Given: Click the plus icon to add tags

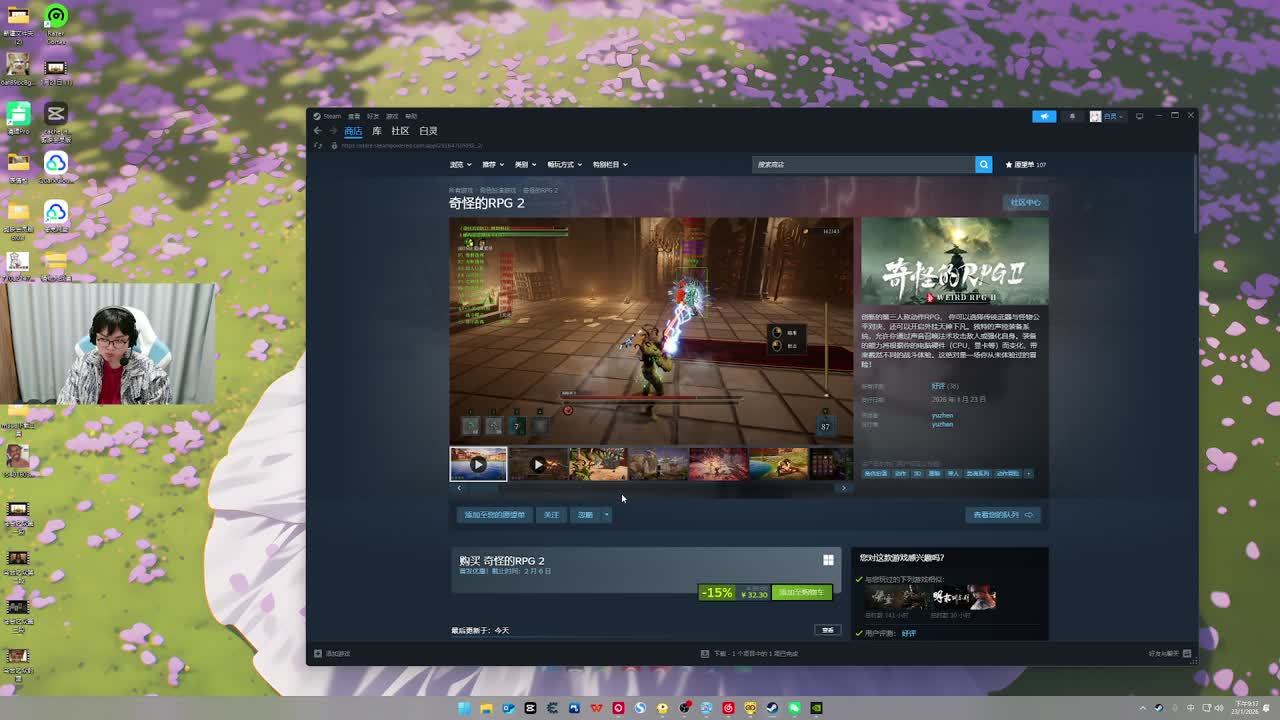Looking at the screenshot, I should tap(1028, 473).
